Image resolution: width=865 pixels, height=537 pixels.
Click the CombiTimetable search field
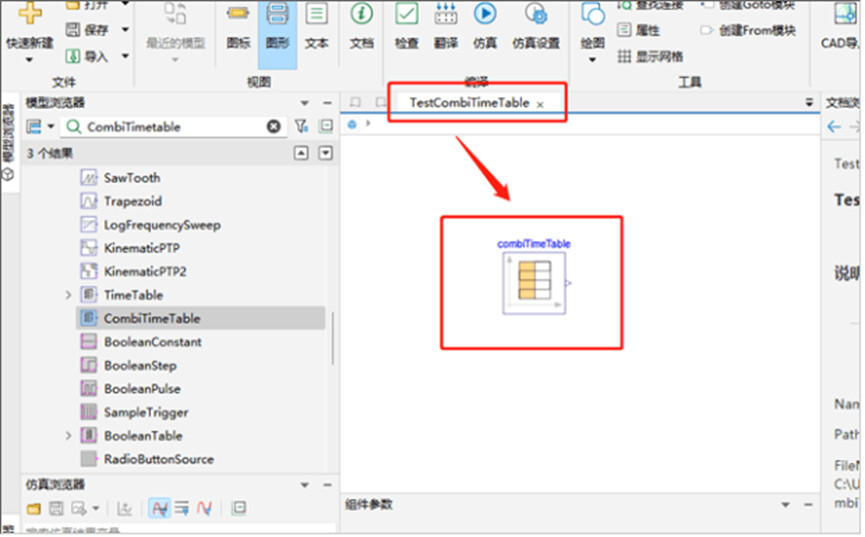(174, 126)
